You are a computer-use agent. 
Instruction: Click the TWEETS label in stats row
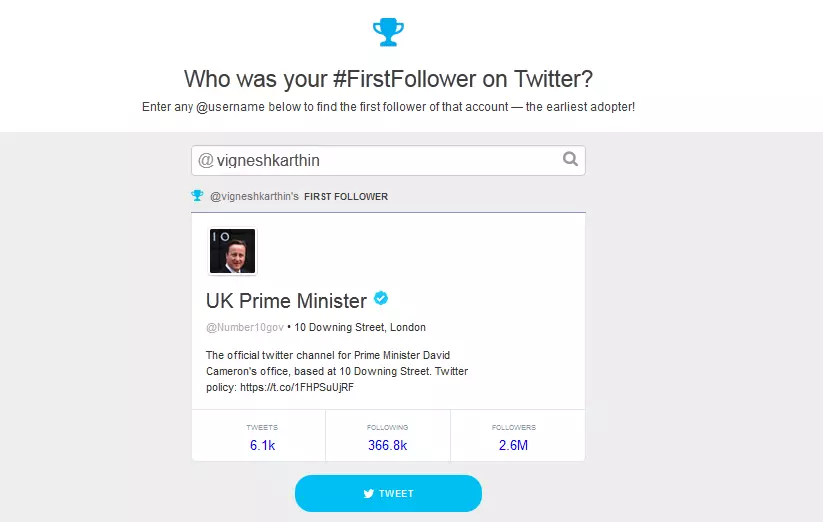[262, 428]
